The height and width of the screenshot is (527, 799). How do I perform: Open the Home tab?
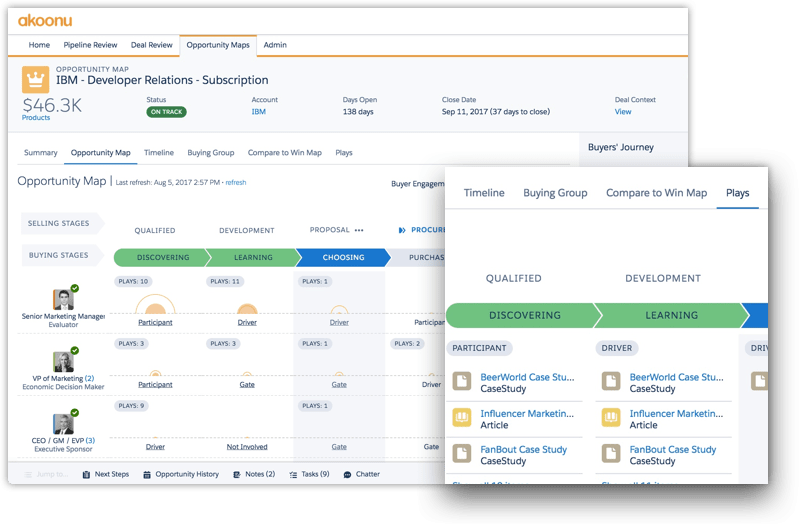pos(39,45)
